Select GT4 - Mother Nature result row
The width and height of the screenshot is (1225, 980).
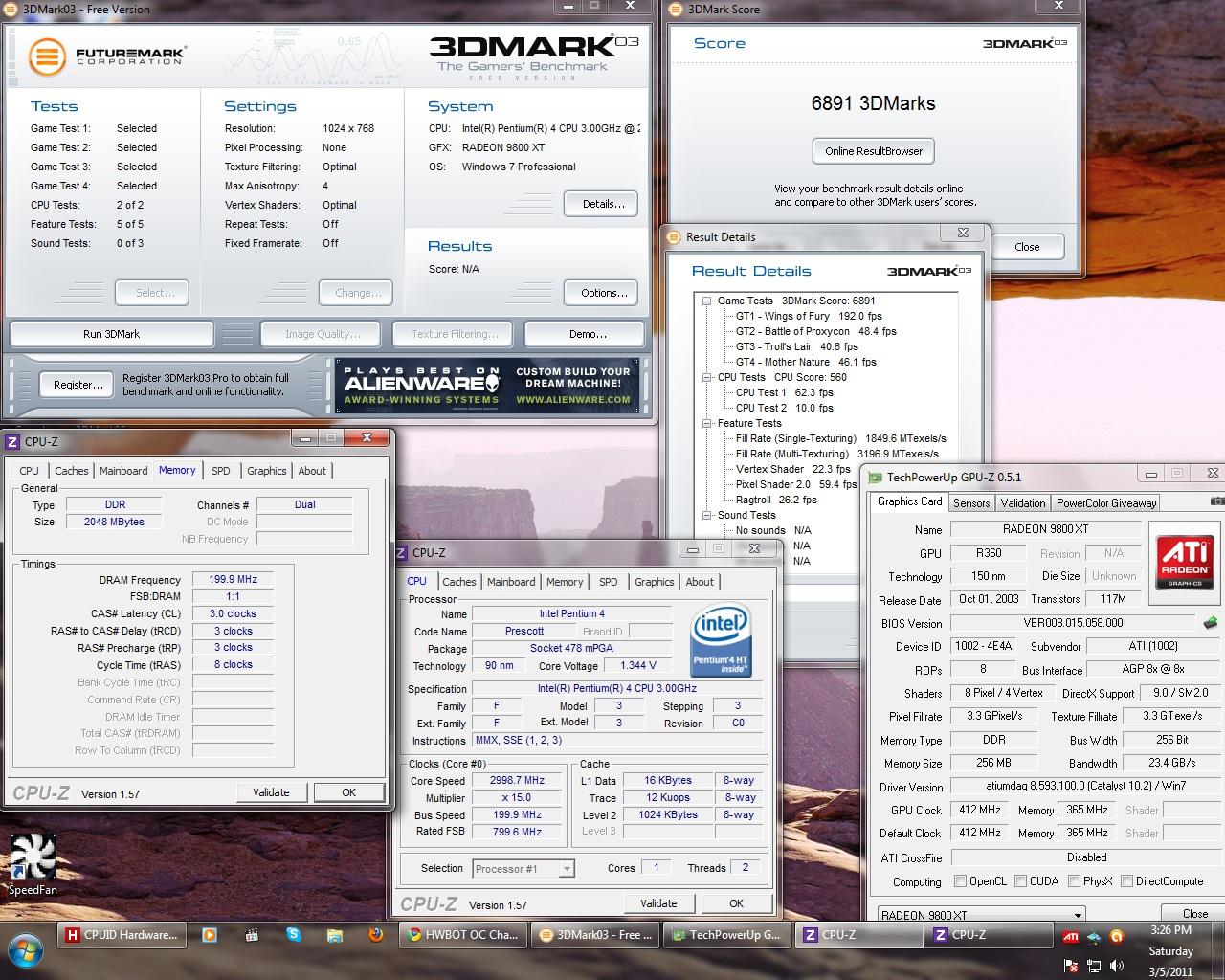[806, 362]
